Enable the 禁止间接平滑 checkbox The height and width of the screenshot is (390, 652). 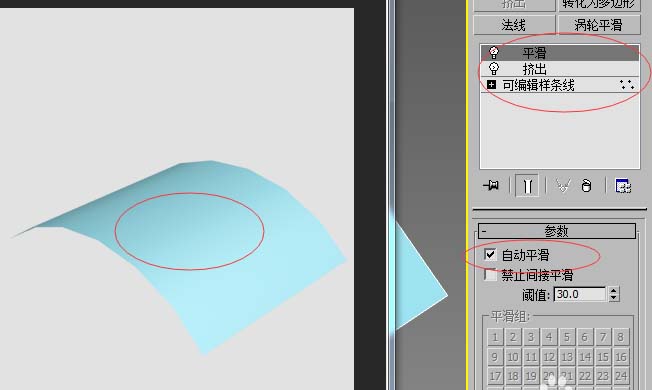[490, 275]
